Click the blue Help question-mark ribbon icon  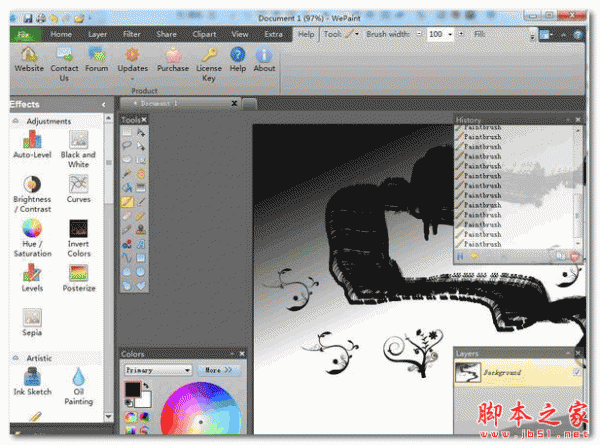[x=238, y=55]
